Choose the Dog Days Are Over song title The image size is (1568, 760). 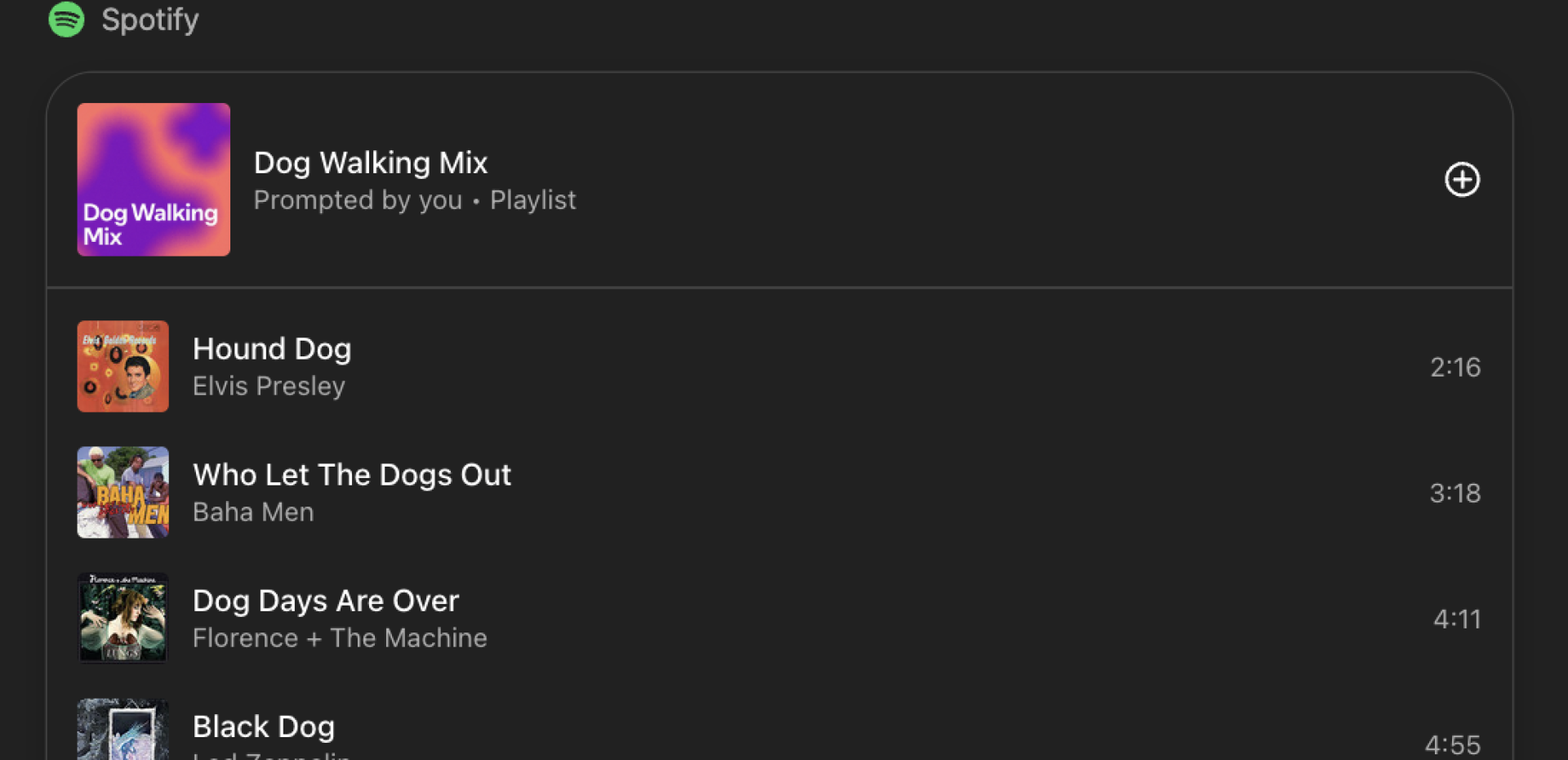coord(326,601)
